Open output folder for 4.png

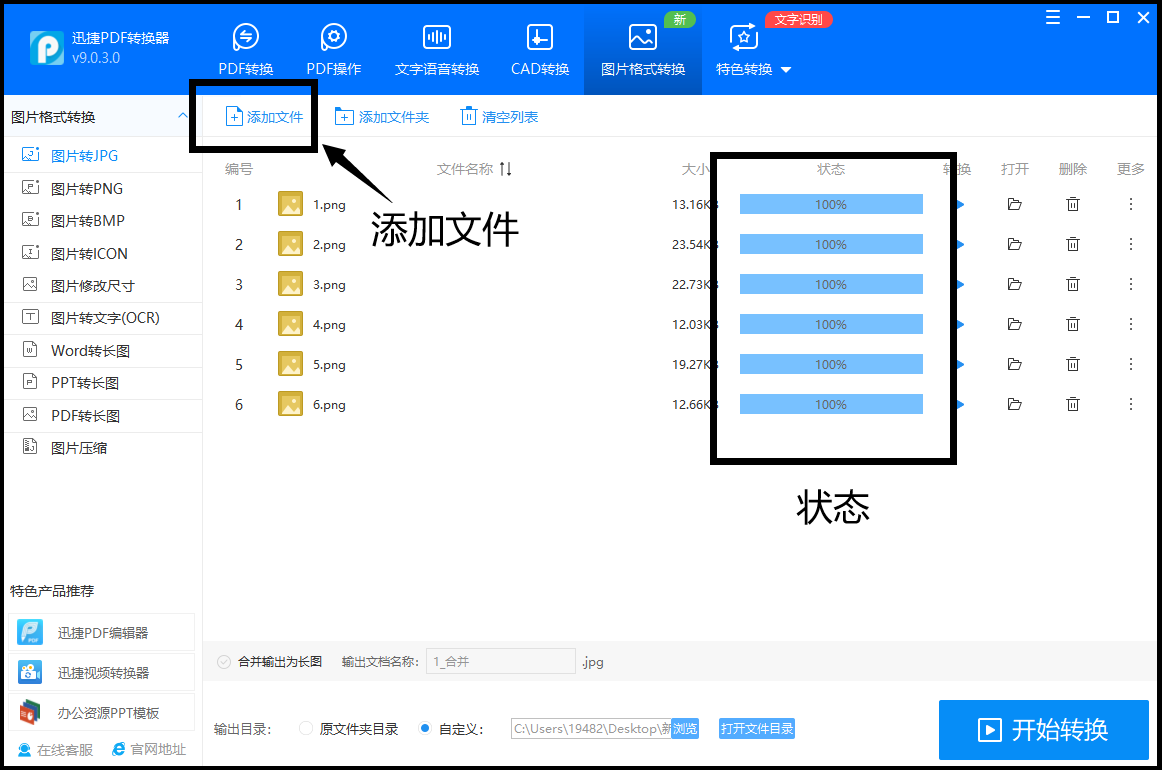pyautogui.click(x=1015, y=324)
